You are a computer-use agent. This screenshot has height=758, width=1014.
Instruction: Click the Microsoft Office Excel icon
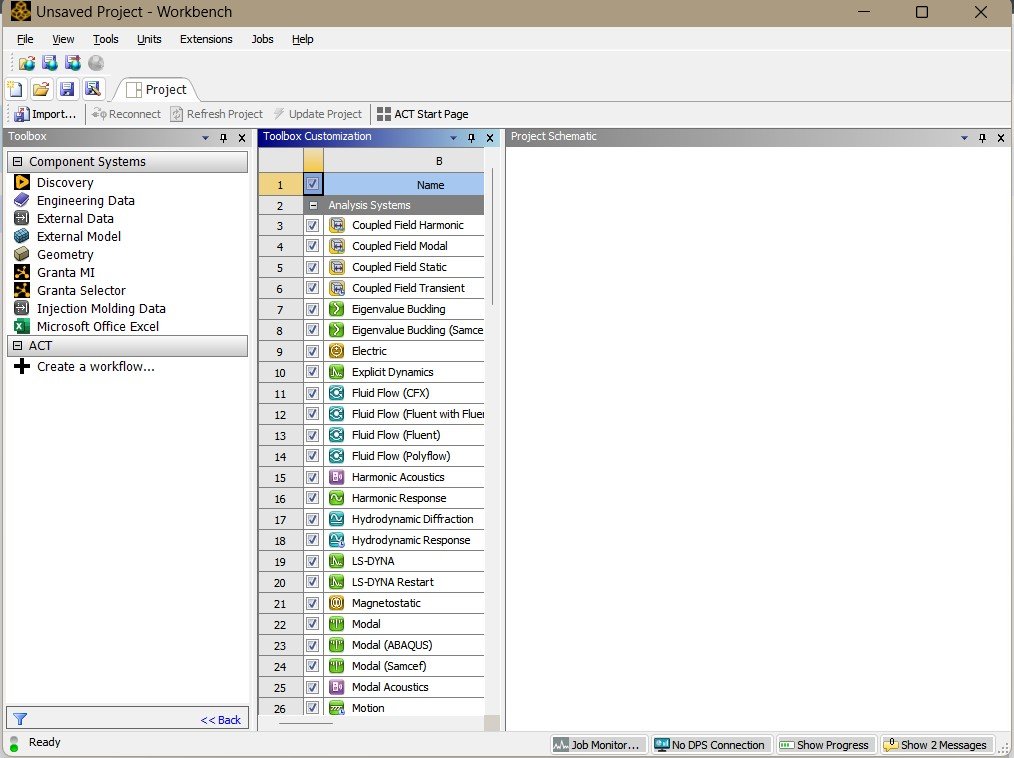[x=21, y=326]
